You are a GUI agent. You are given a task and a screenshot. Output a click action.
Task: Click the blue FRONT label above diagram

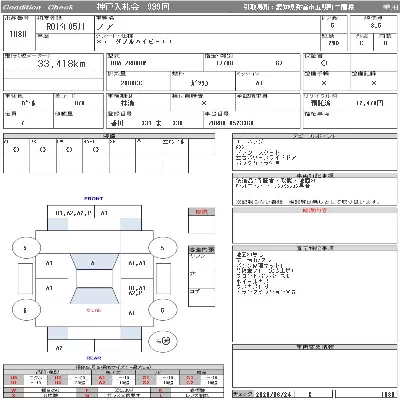click(94, 198)
